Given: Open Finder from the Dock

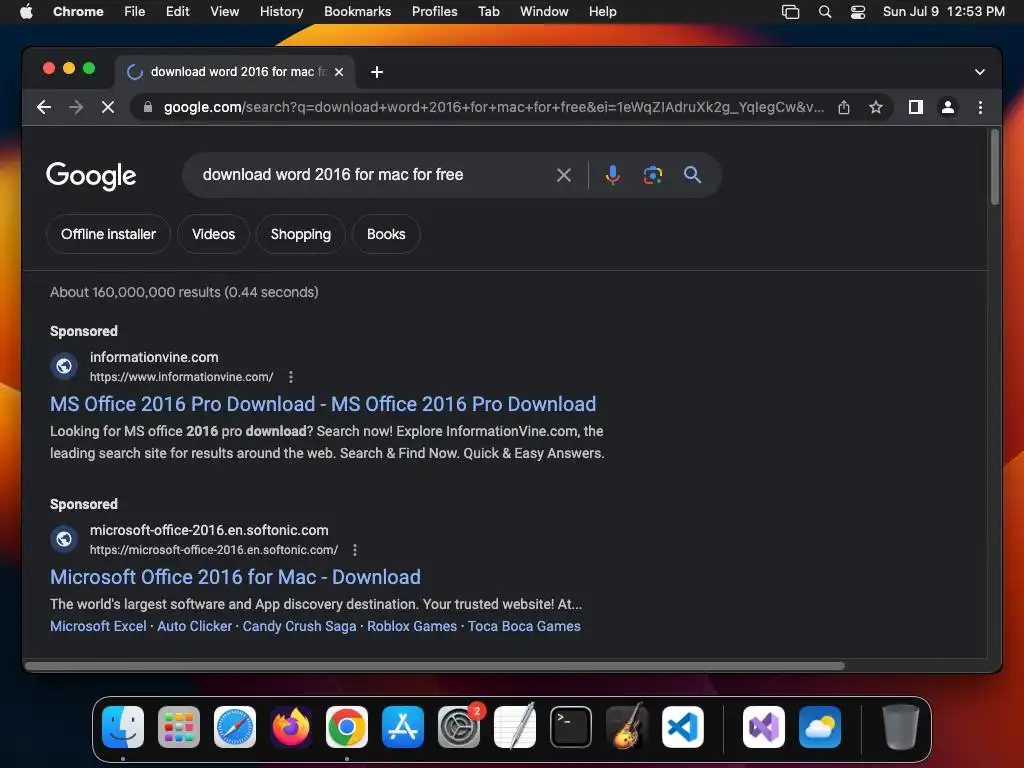Looking at the screenshot, I should 123,727.
